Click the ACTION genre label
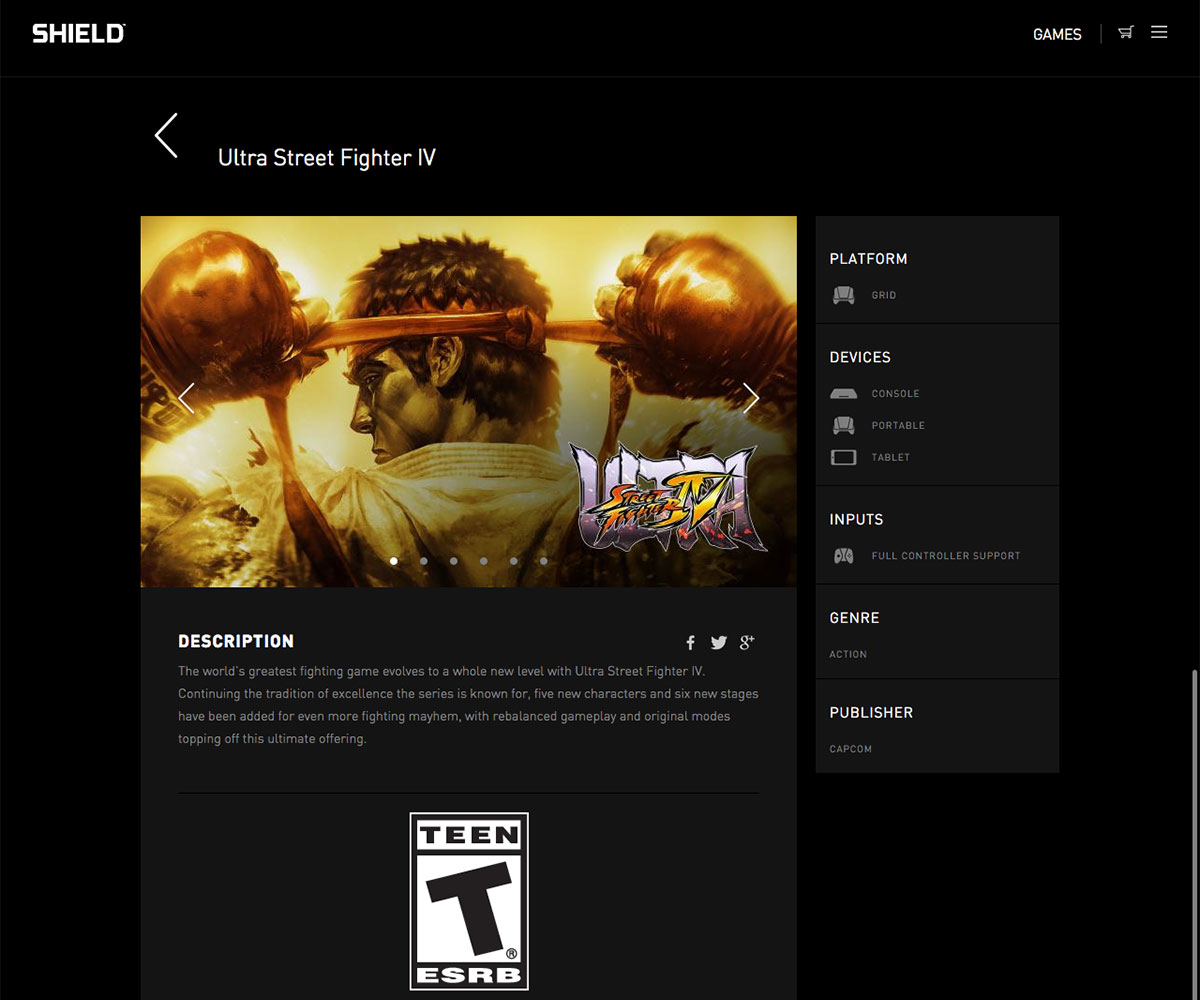 click(x=848, y=655)
